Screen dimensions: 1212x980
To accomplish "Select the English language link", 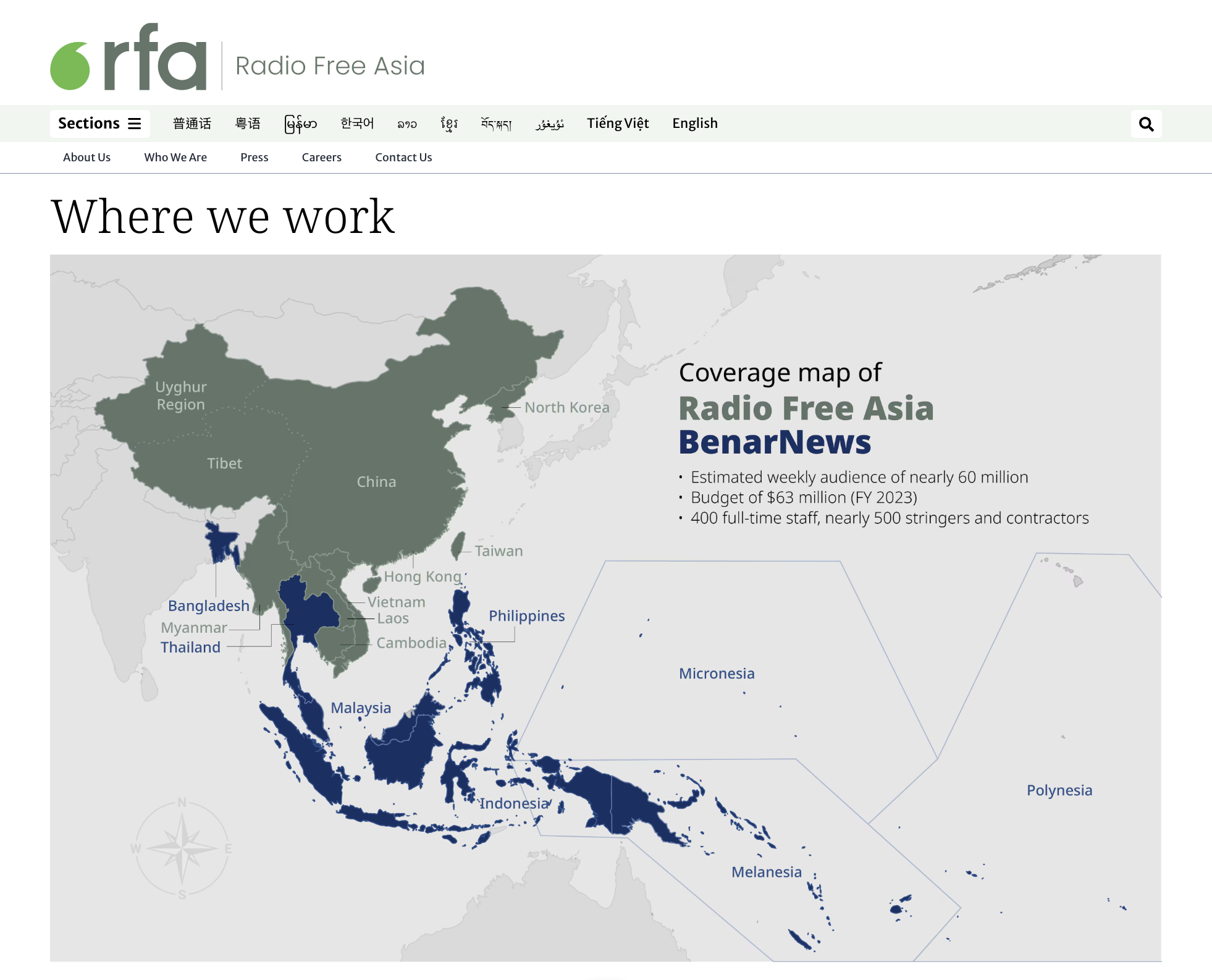I will 695,124.
